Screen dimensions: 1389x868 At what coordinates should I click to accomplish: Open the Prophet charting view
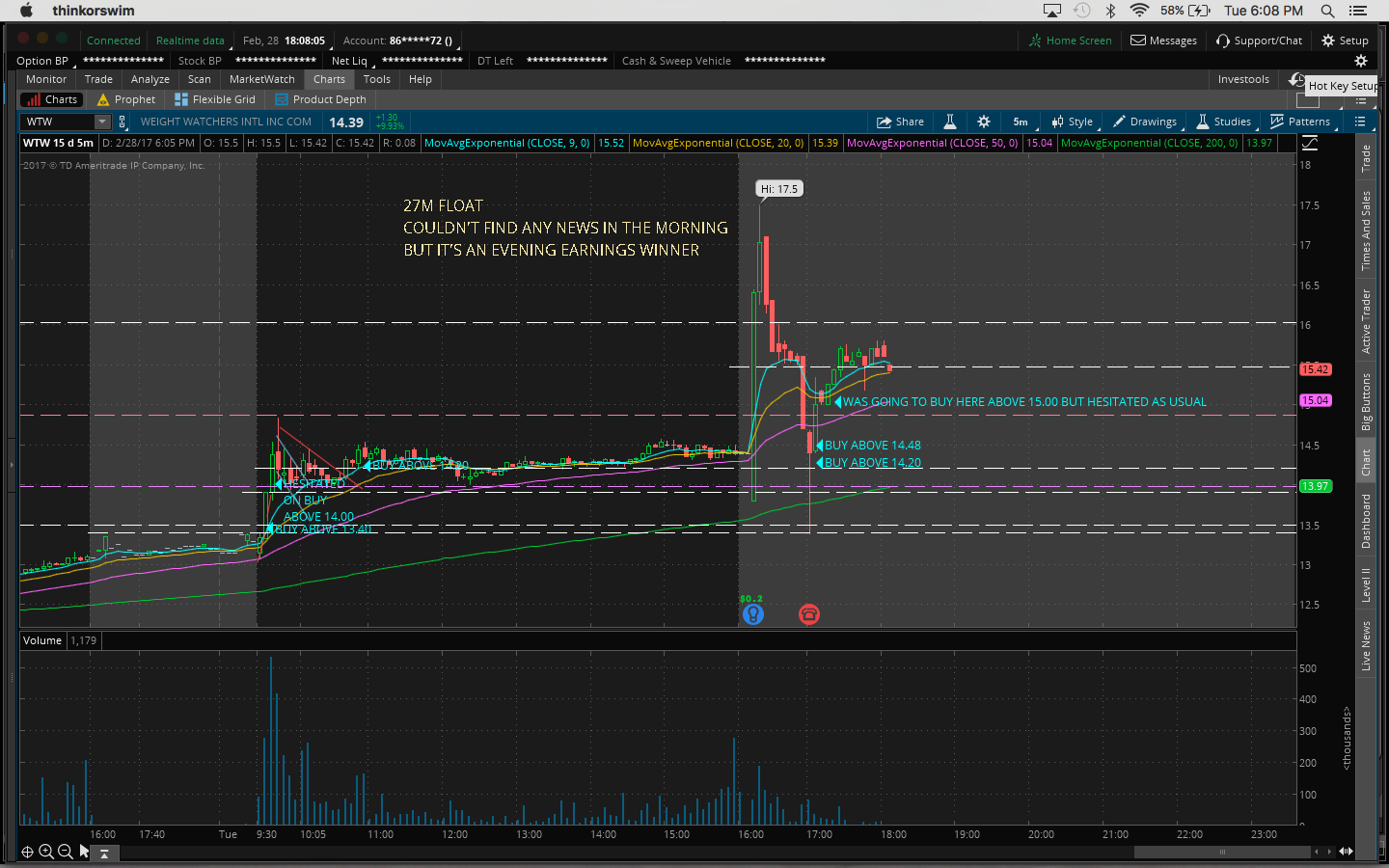pyautogui.click(x=126, y=99)
